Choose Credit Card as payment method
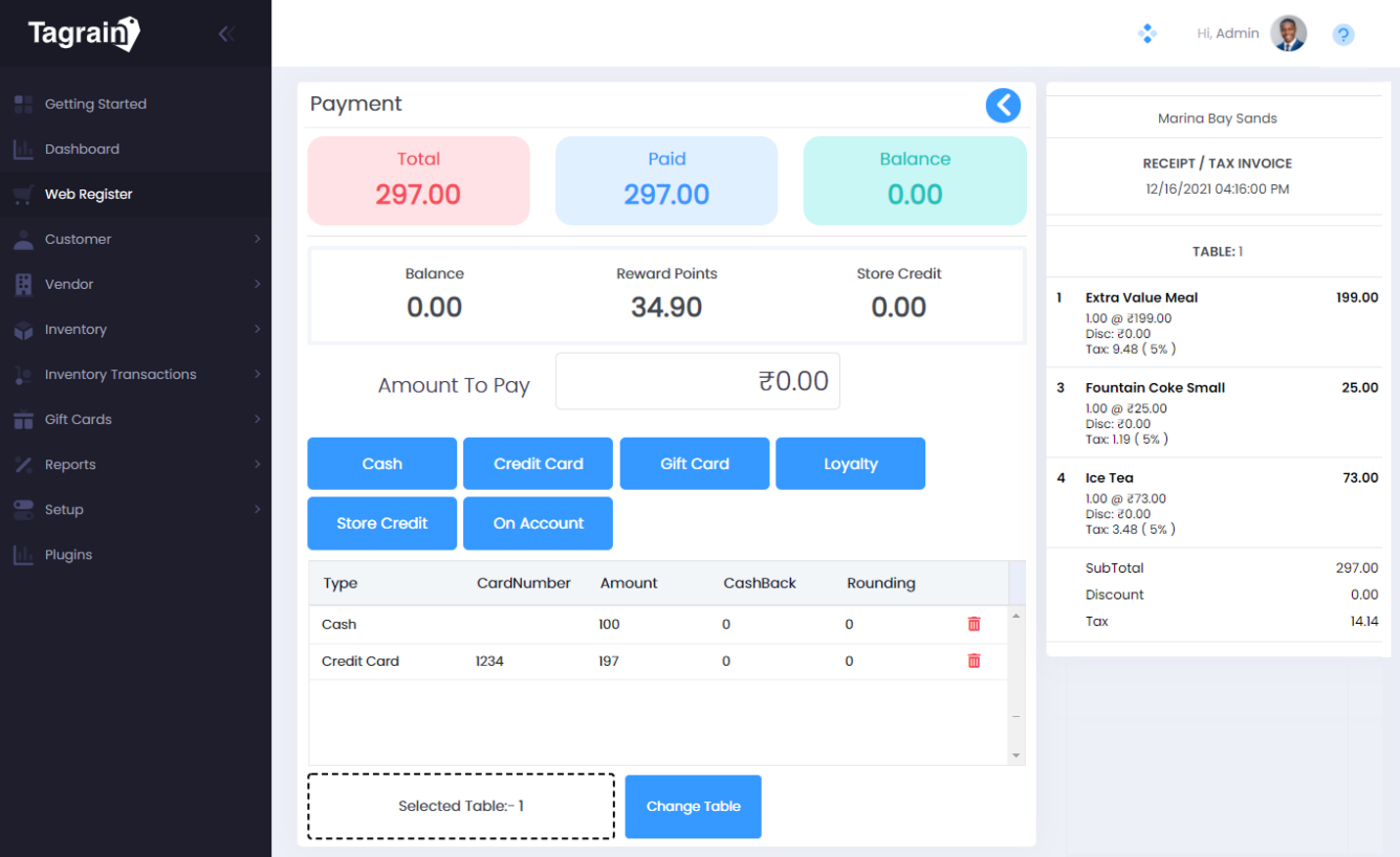The width and height of the screenshot is (1400, 857). (x=537, y=463)
